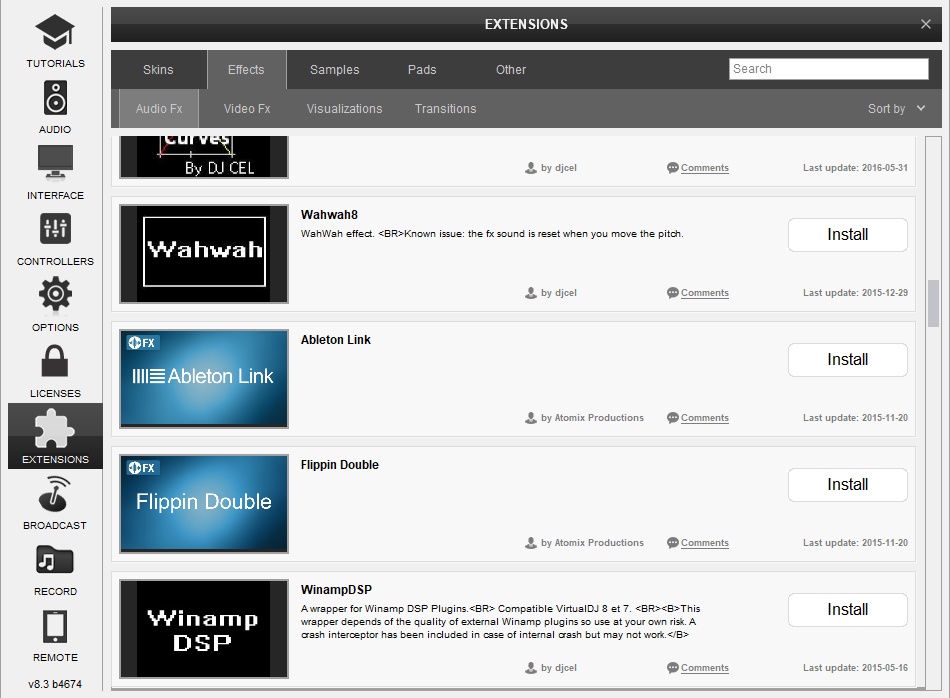The height and width of the screenshot is (698, 950).
Task: Open Comments link for Ableton Link
Action: pos(705,417)
